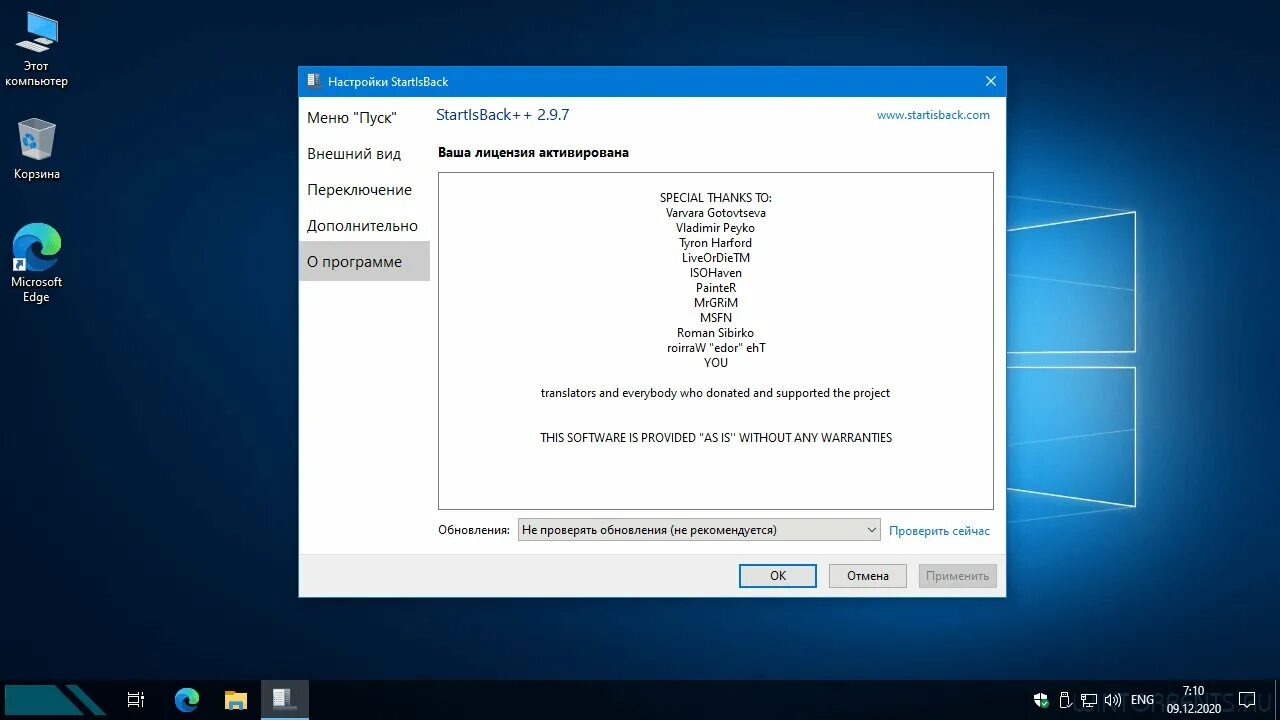
Task: Click the "AS IS" WITHOUT ANY WARRANTIES line
Action: pyautogui.click(x=716, y=438)
